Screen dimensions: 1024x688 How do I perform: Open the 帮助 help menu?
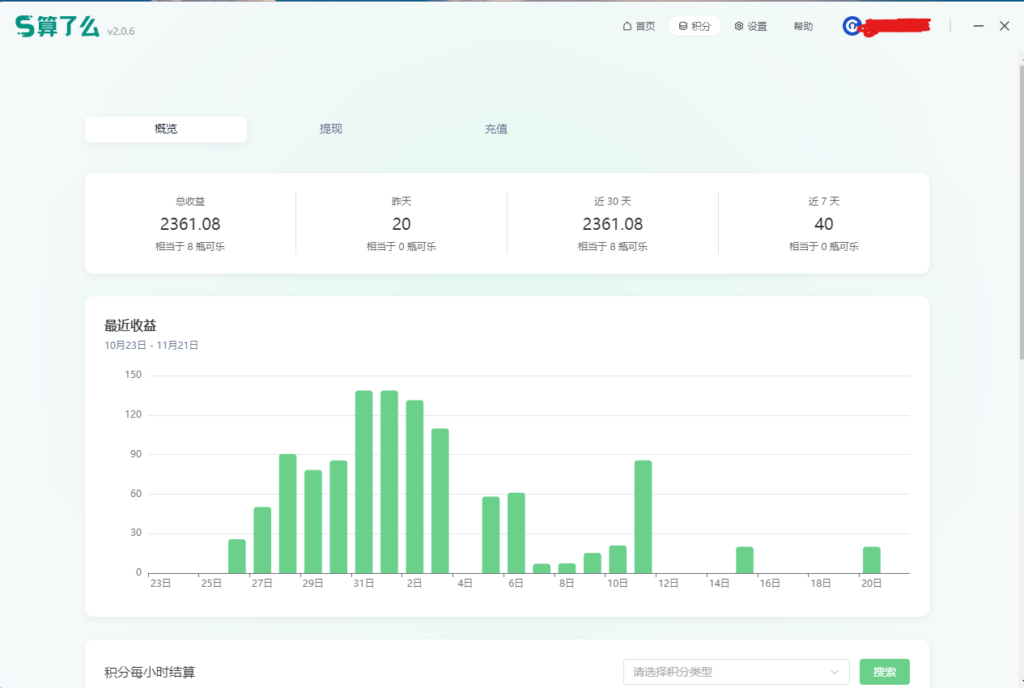(x=803, y=27)
